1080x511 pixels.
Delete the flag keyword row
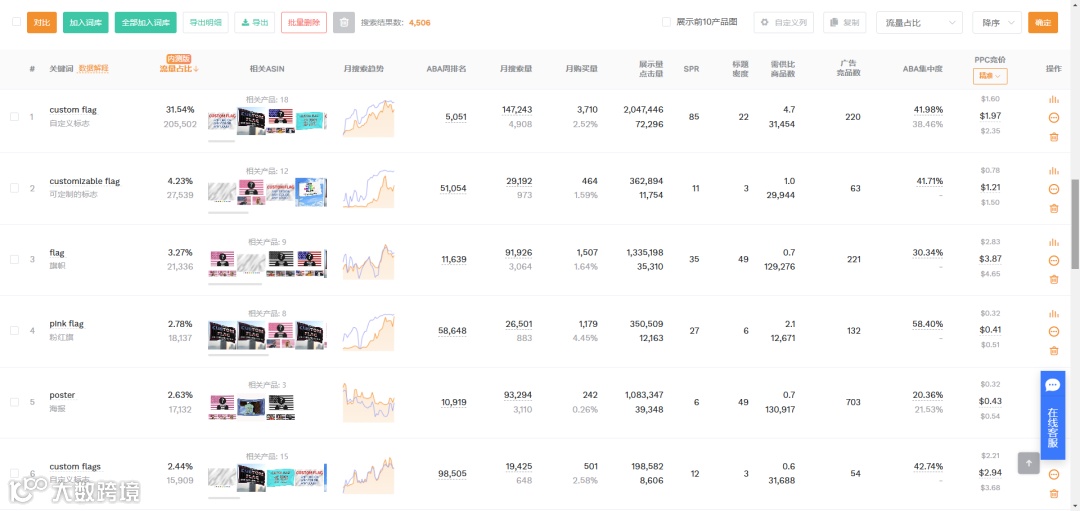[x=1053, y=280]
